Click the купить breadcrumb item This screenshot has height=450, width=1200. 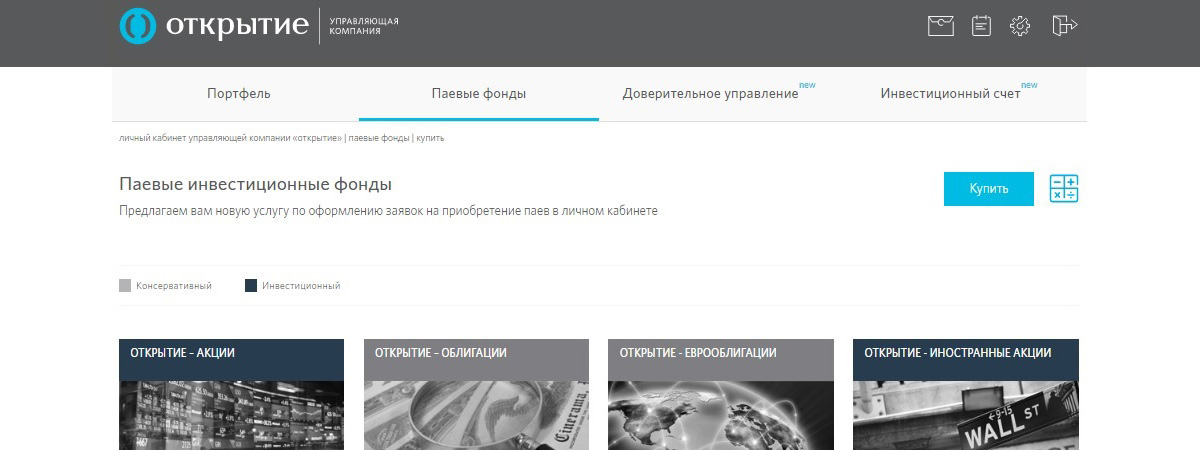pos(430,138)
